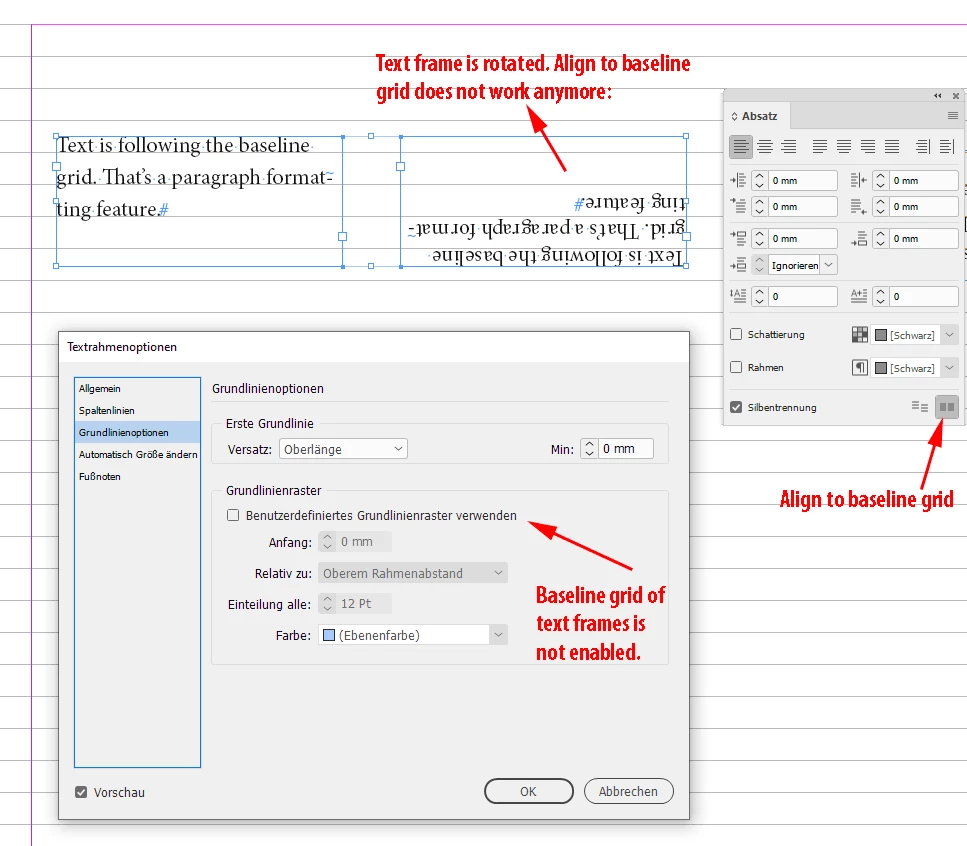Collapse the Absatz panel with double arrows
The image size is (967, 846).
point(937,96)
